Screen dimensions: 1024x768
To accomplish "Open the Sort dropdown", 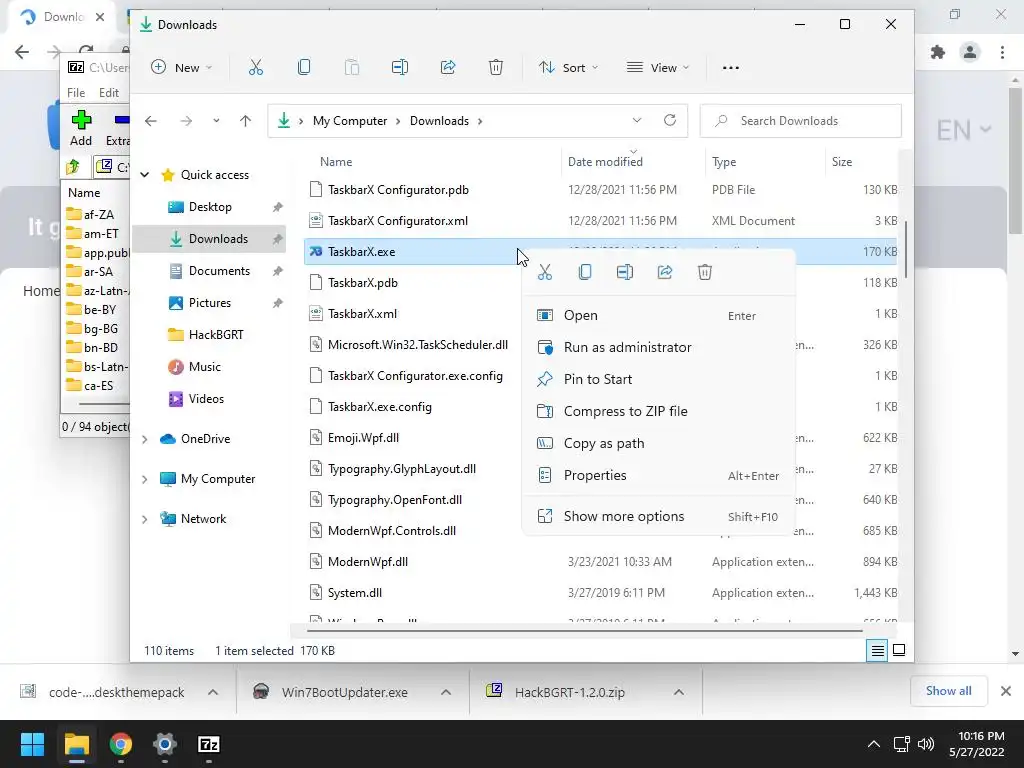I will pos(568,67).
